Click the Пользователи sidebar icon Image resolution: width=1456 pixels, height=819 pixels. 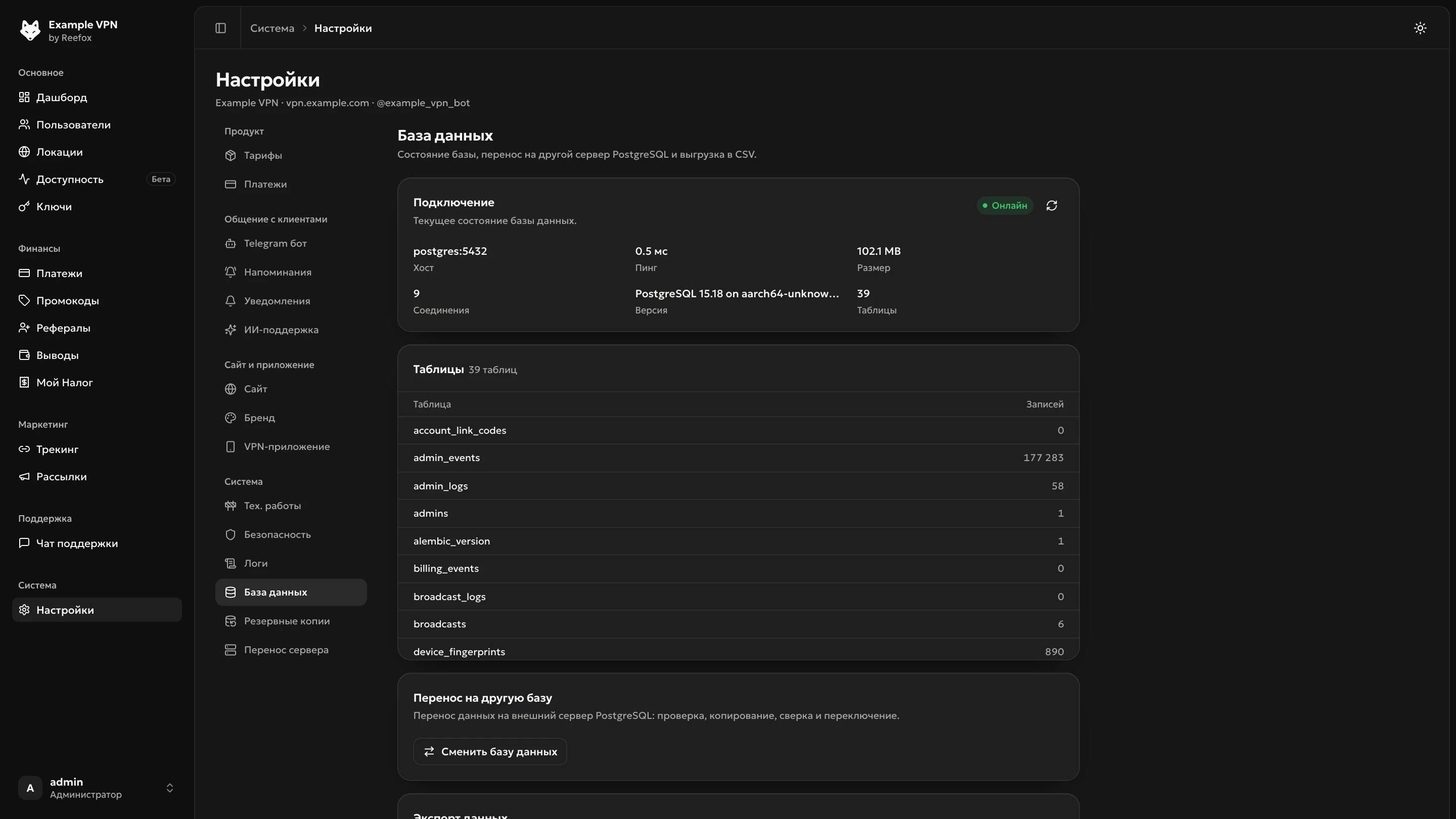click(24, 124)
